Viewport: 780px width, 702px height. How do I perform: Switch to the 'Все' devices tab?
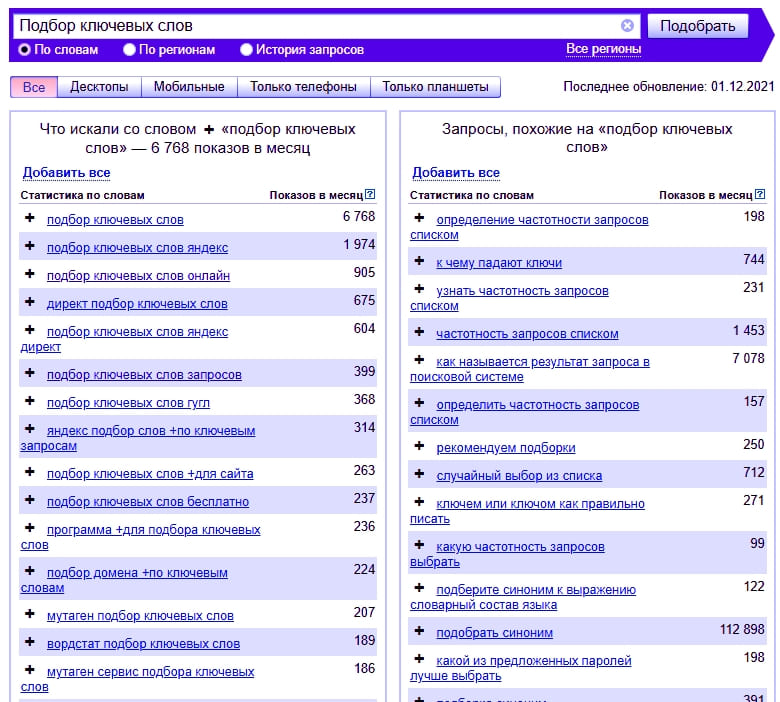tap(34, 87)
